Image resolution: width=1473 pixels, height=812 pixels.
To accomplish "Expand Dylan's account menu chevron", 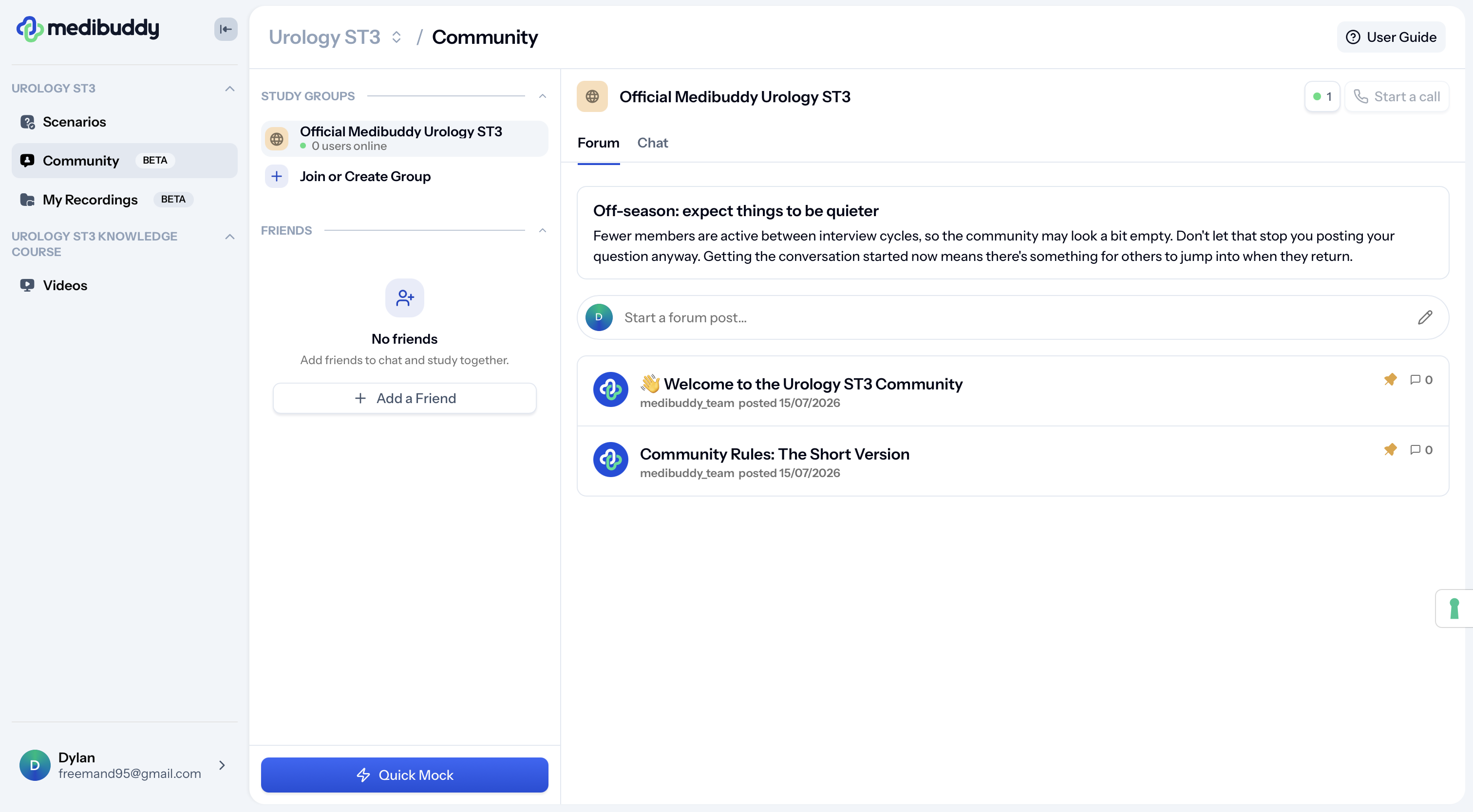I will 222,765.
